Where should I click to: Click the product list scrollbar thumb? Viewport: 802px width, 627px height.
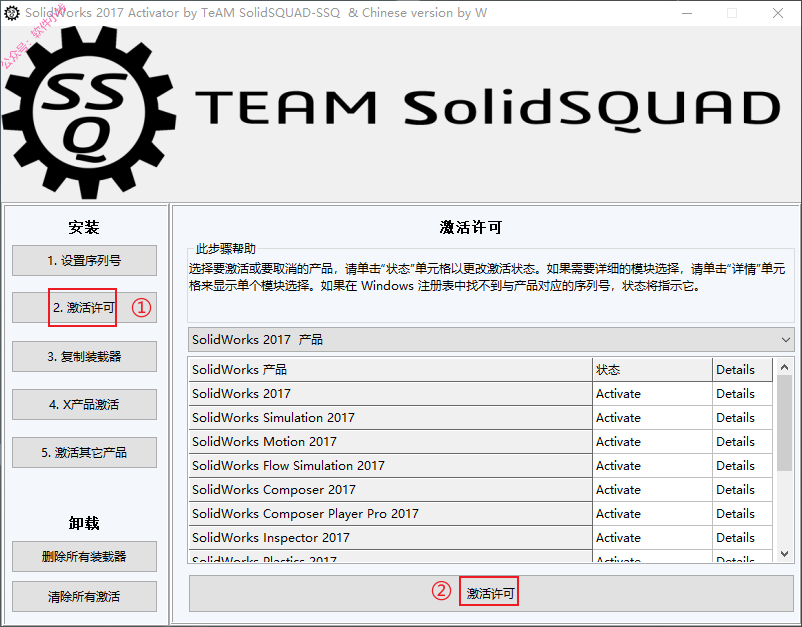pos(785,423)
